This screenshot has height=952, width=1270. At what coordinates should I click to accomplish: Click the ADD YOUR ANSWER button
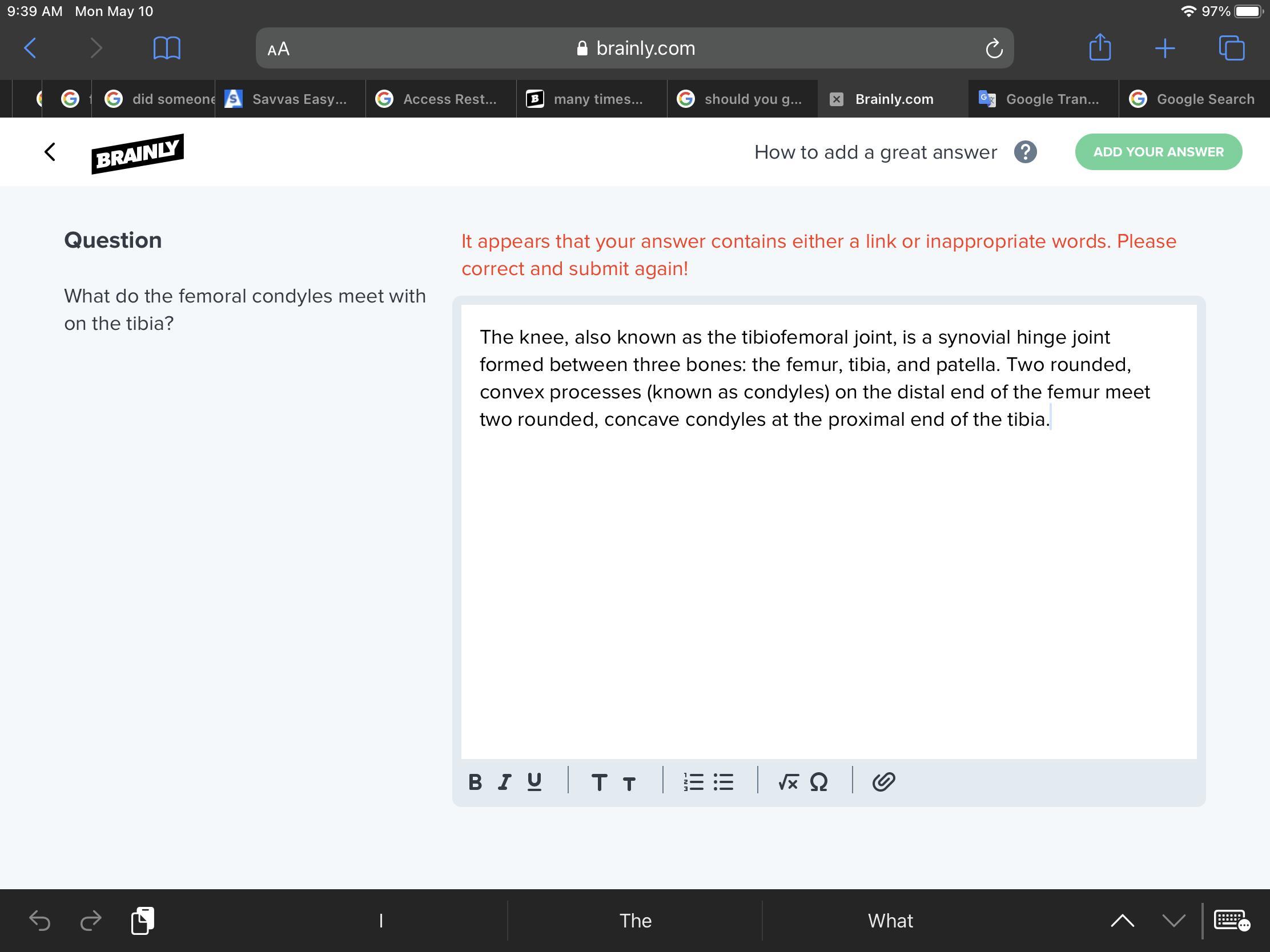[1158, 152]
